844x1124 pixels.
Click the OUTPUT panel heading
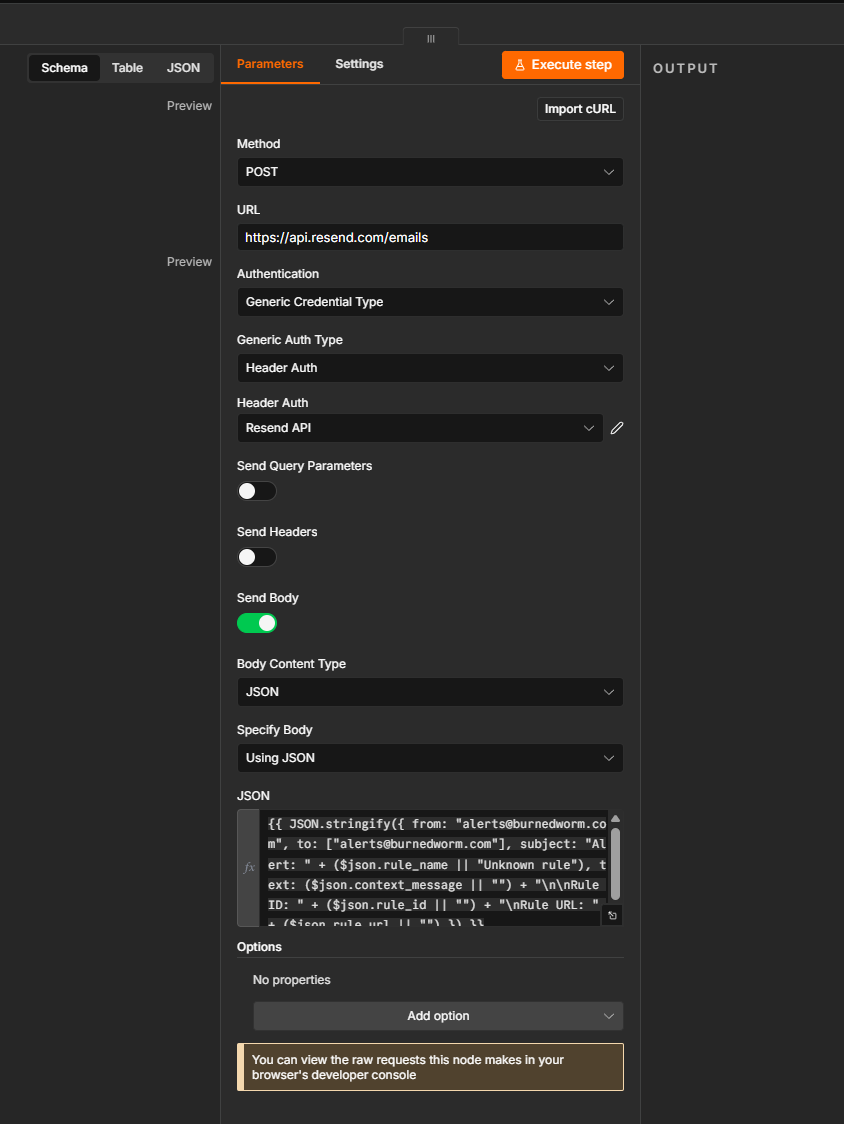(x=685, y=68)
